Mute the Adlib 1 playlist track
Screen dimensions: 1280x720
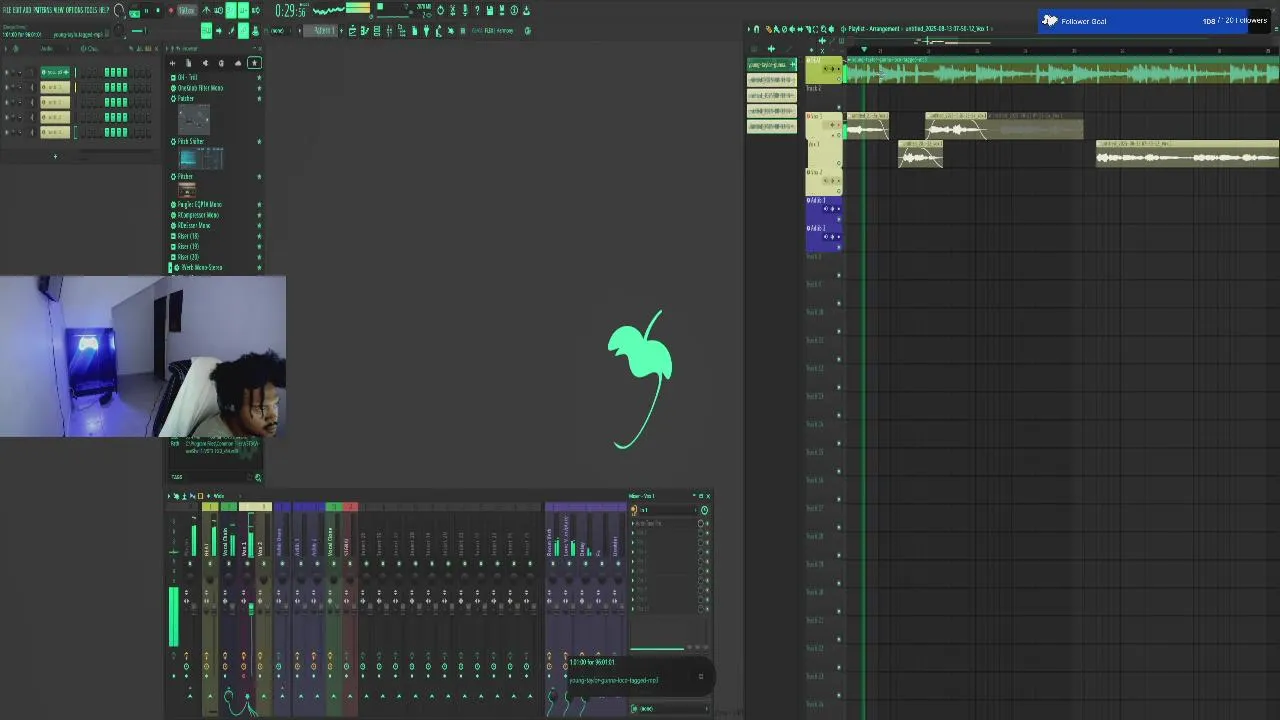click(839, 219)
